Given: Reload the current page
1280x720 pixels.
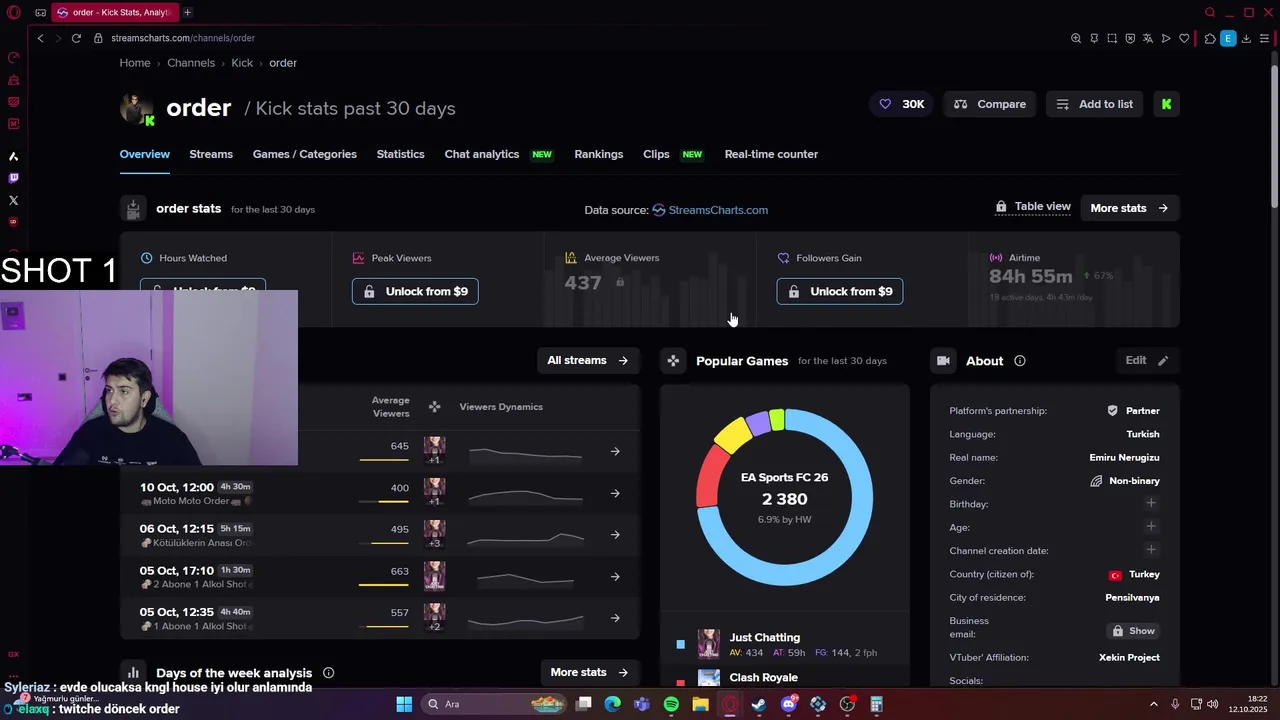Looking at the screenshot, I should pos(76,38).
